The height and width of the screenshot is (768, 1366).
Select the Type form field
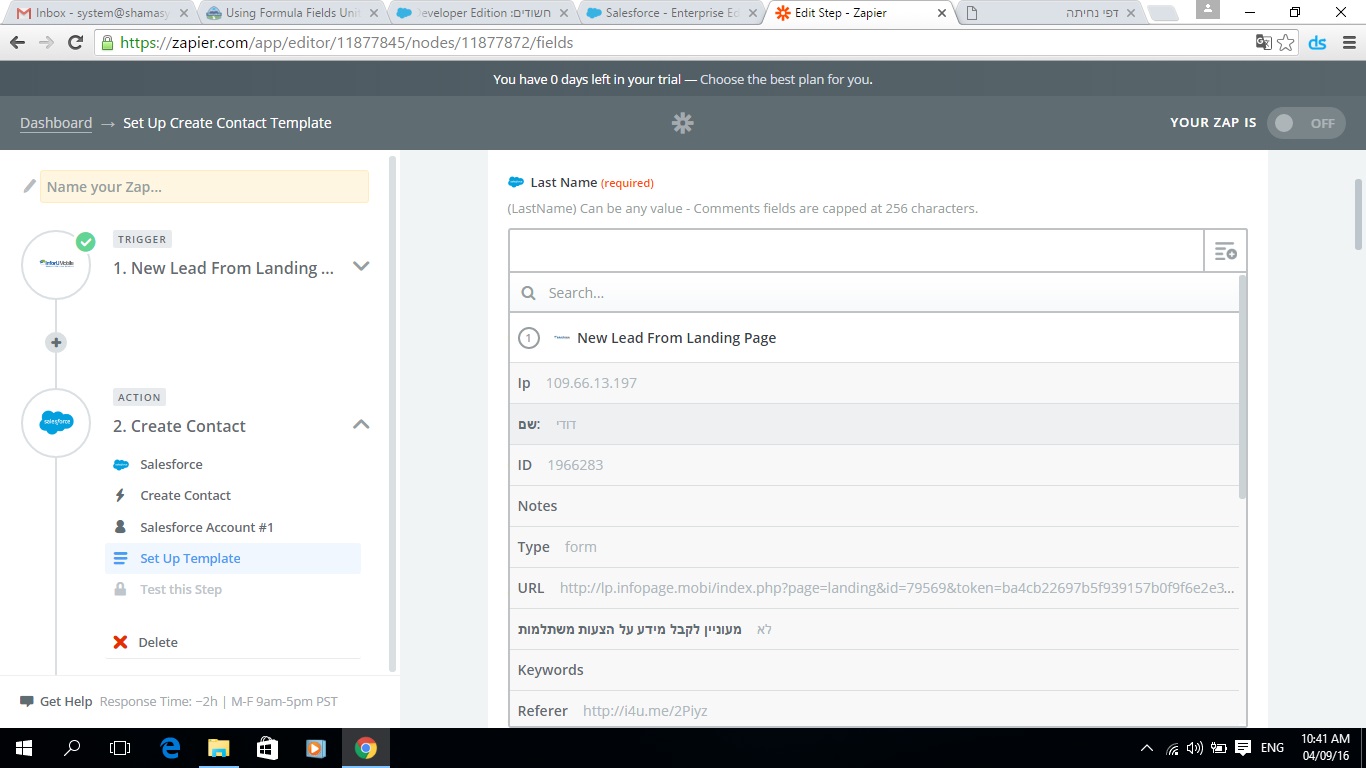(874, 547)
